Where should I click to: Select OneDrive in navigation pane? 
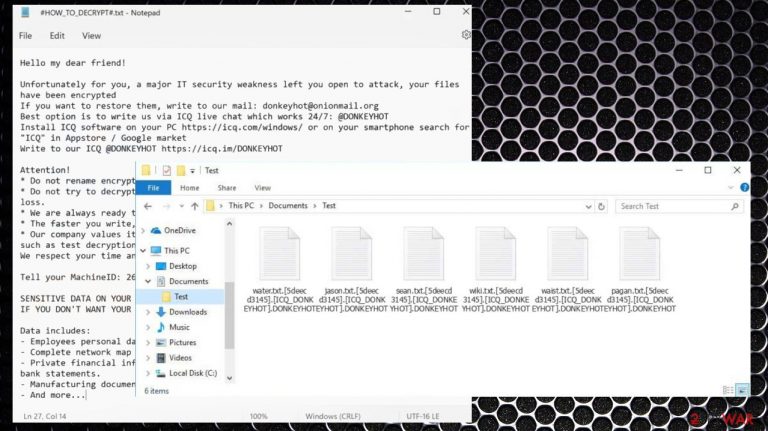point(180,230)
